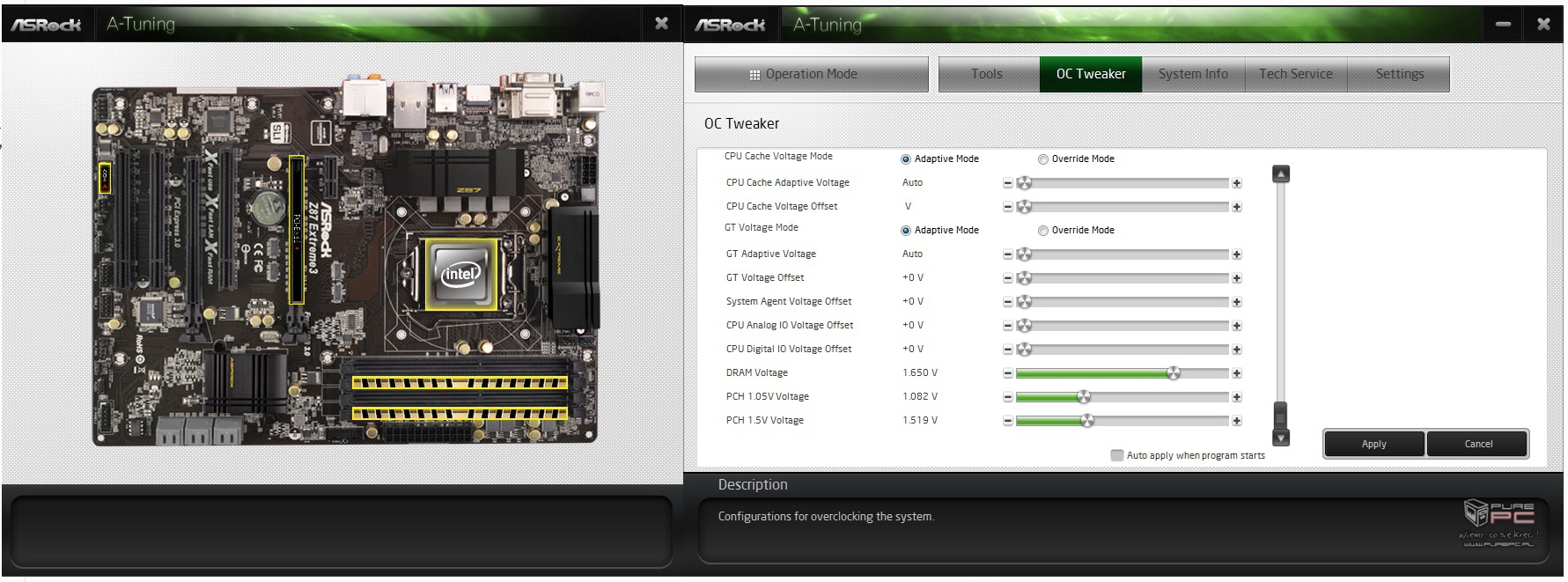The width and height of the screenshot is (1568, 582).
Task: Increase PCH 1.5V Voltage with plus
Action: point(1237,421)
